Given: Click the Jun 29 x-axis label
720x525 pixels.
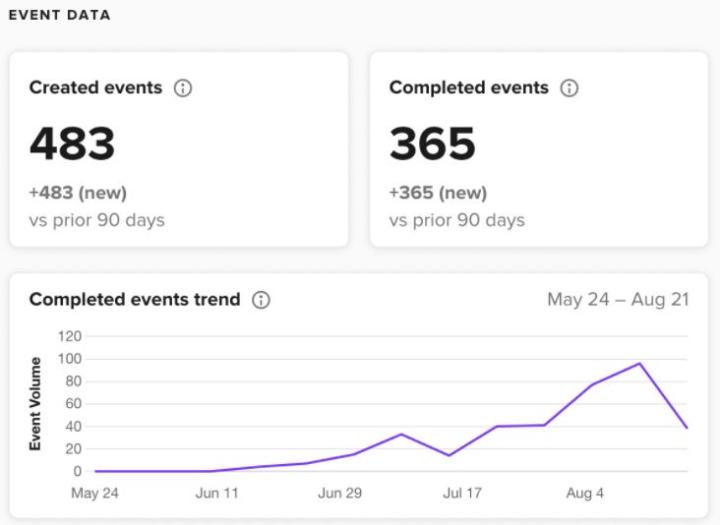Looking at the screenshot, I should pos(340,493).
